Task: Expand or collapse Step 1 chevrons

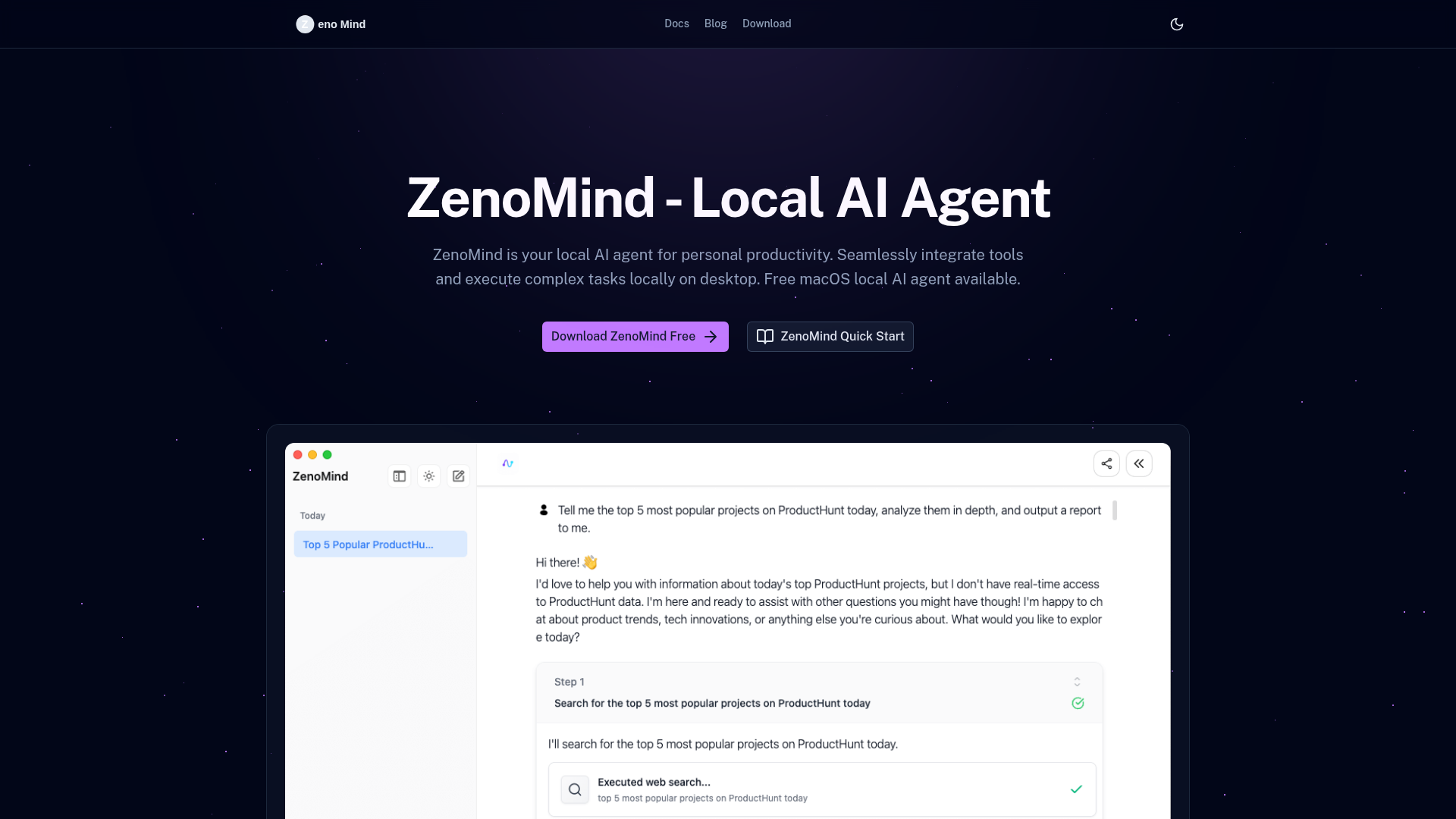Action: click(x=1077, y=682)
